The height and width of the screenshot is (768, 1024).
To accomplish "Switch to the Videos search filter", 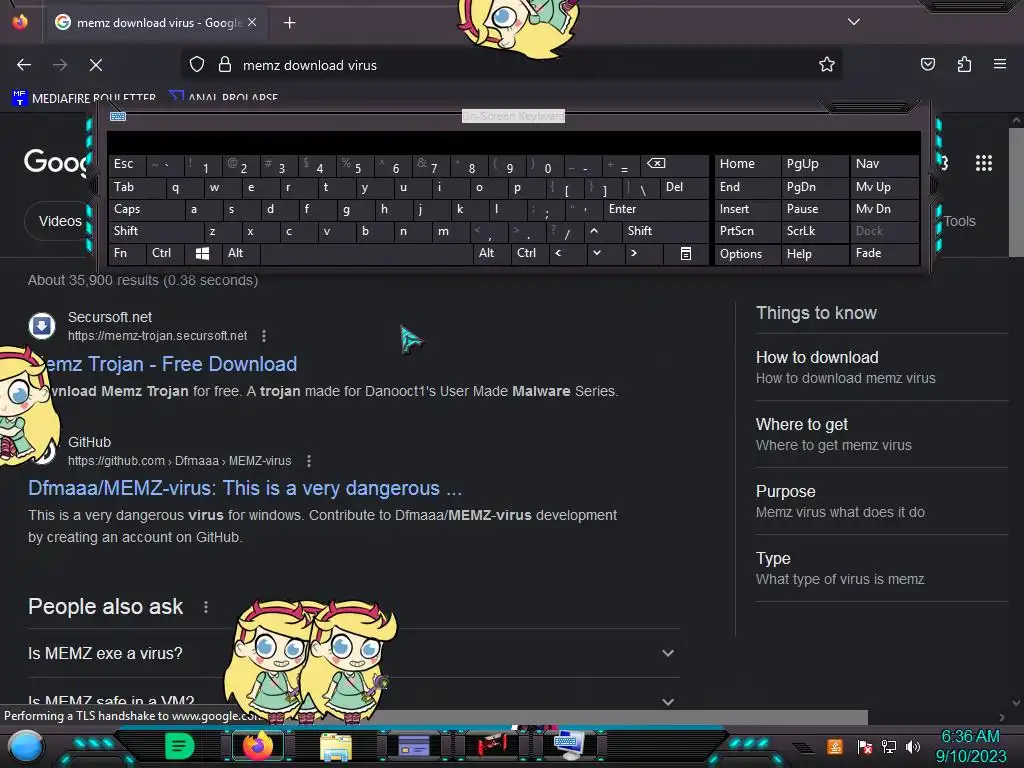I will point(59,221).
